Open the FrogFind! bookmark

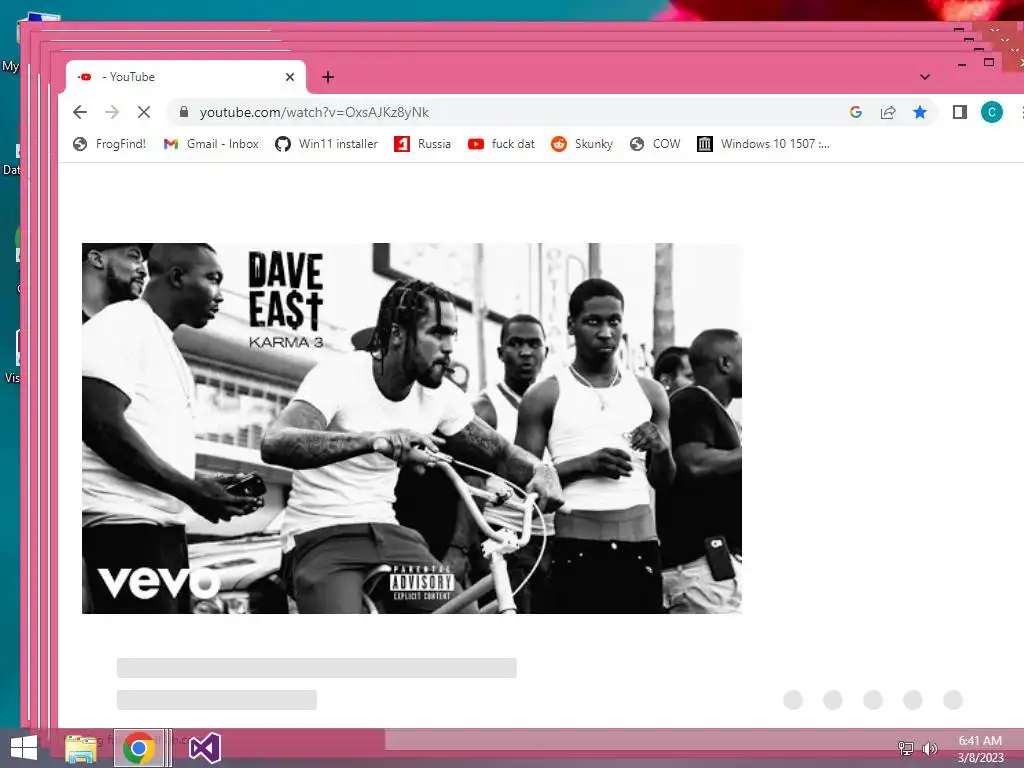pos(109,144)
